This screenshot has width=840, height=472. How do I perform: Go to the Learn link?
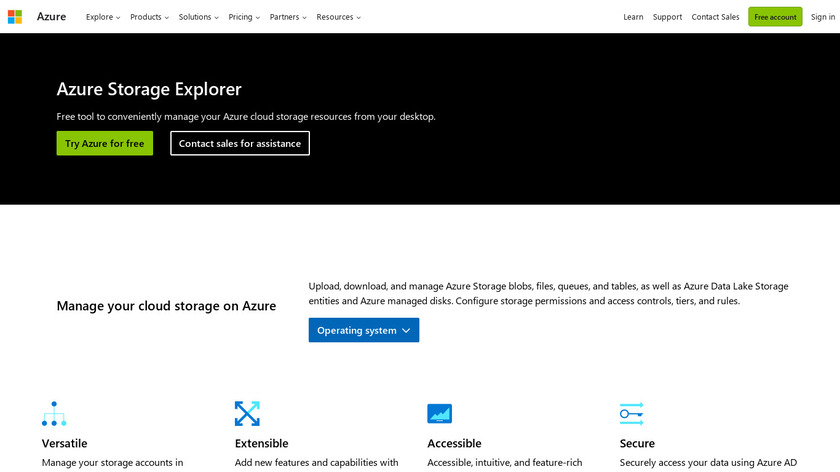point(633,17)
